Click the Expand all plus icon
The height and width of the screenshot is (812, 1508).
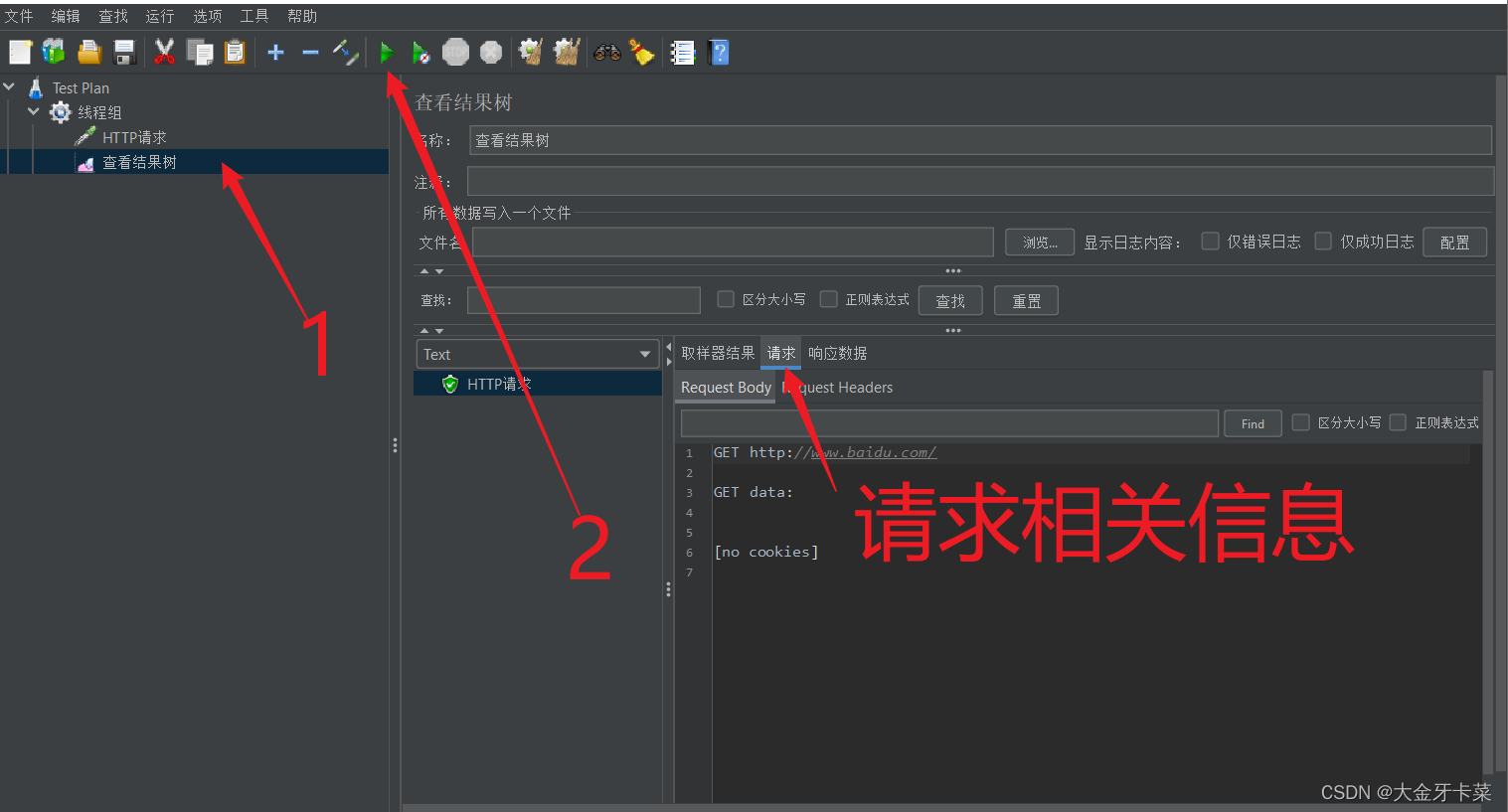pos(276,52)
